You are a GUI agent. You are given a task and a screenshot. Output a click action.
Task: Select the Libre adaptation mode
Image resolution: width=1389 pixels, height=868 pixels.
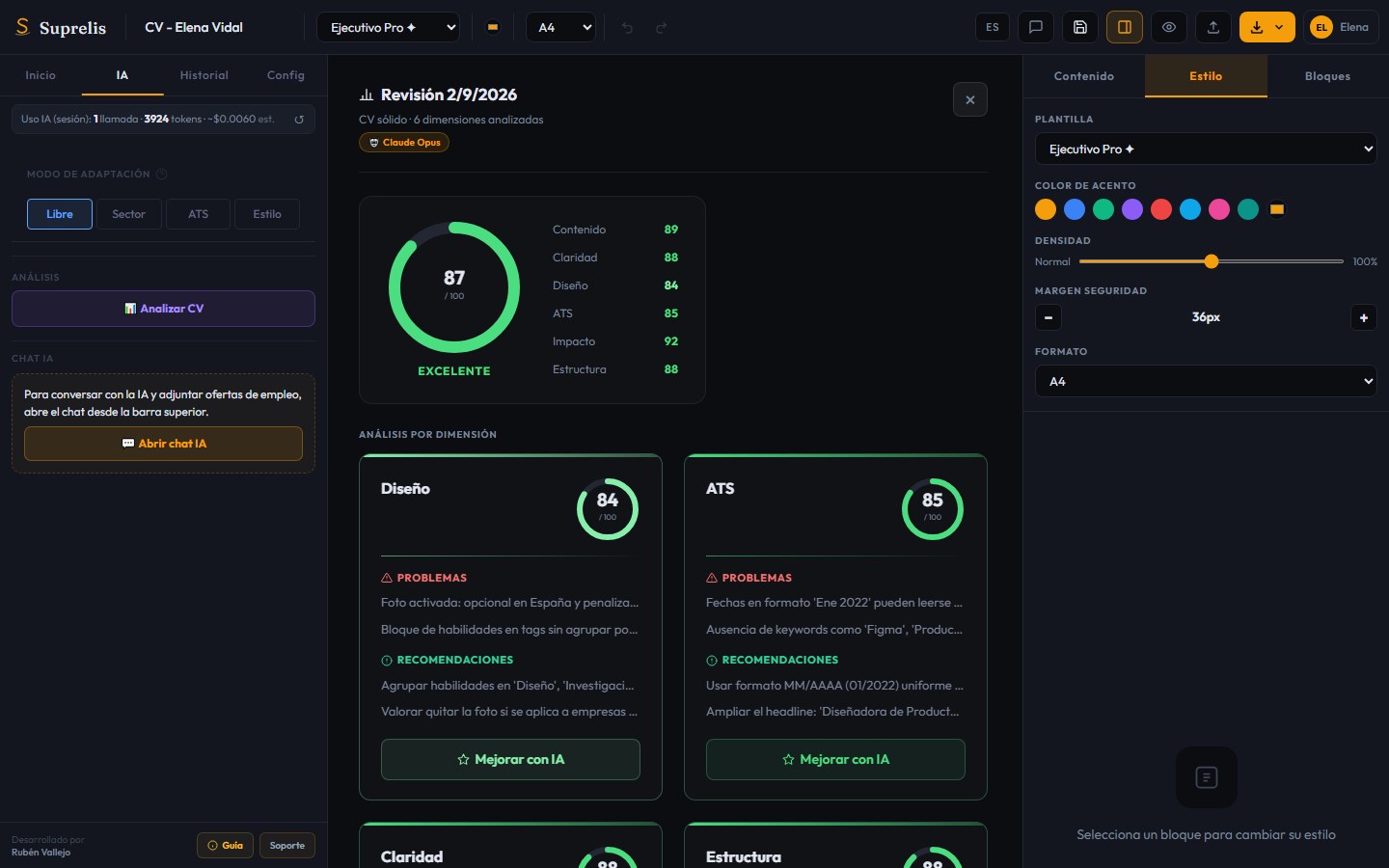(x=60, y=214)
